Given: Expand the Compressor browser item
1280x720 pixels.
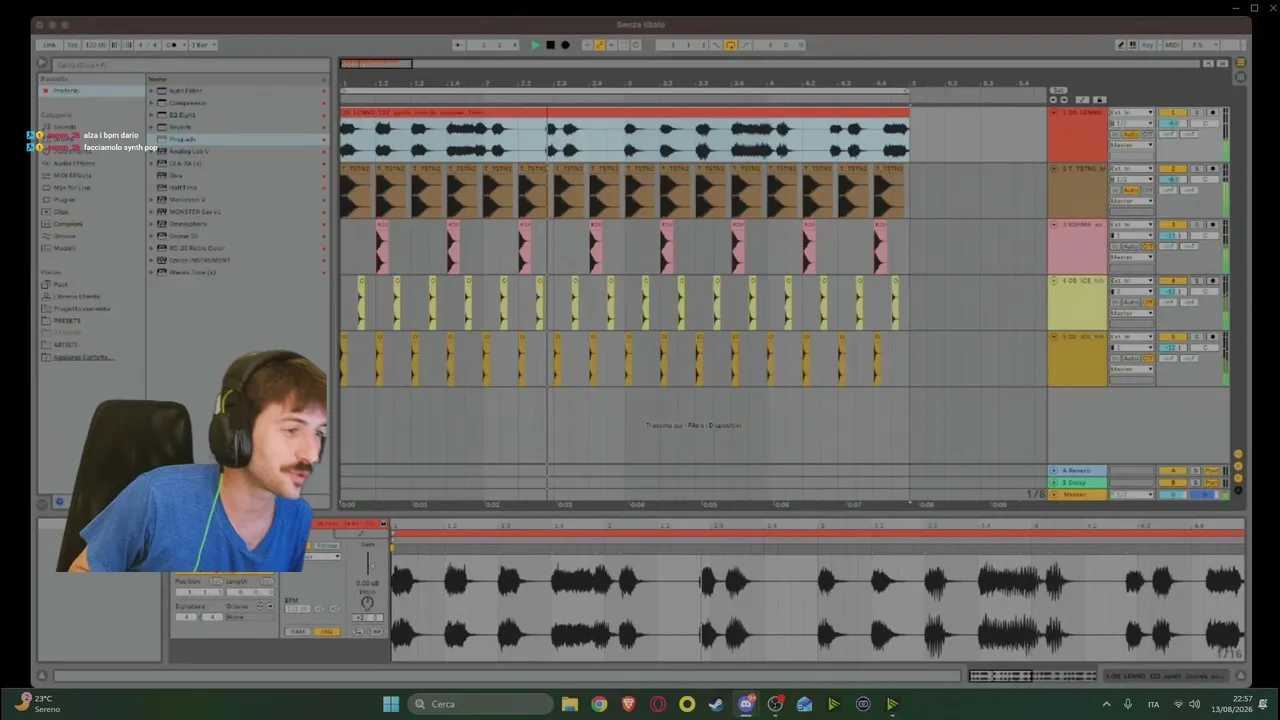Looking at the screenshot, I should pyautogui.click(x=152, y=103).
